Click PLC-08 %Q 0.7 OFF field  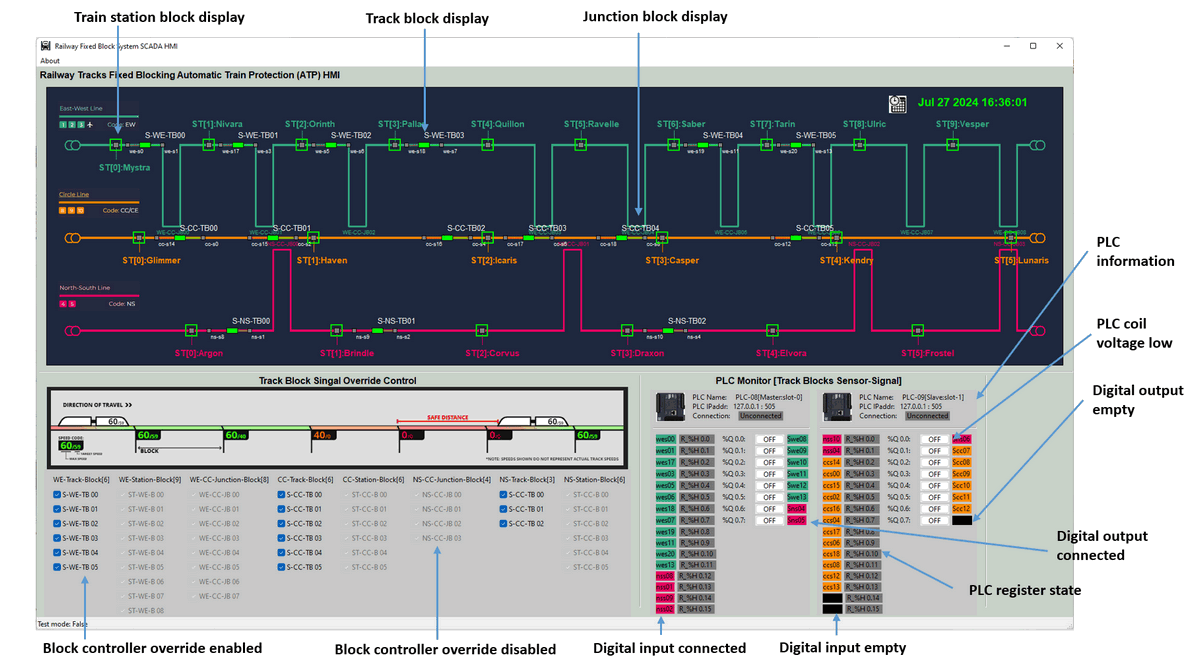coord(769,520)
